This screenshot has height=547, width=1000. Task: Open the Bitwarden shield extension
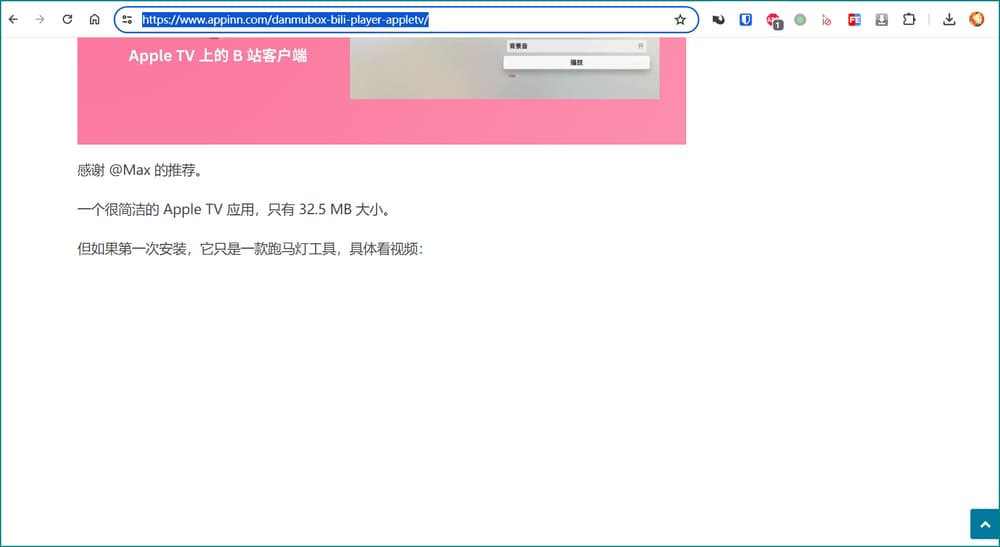(x=746, y=19)
